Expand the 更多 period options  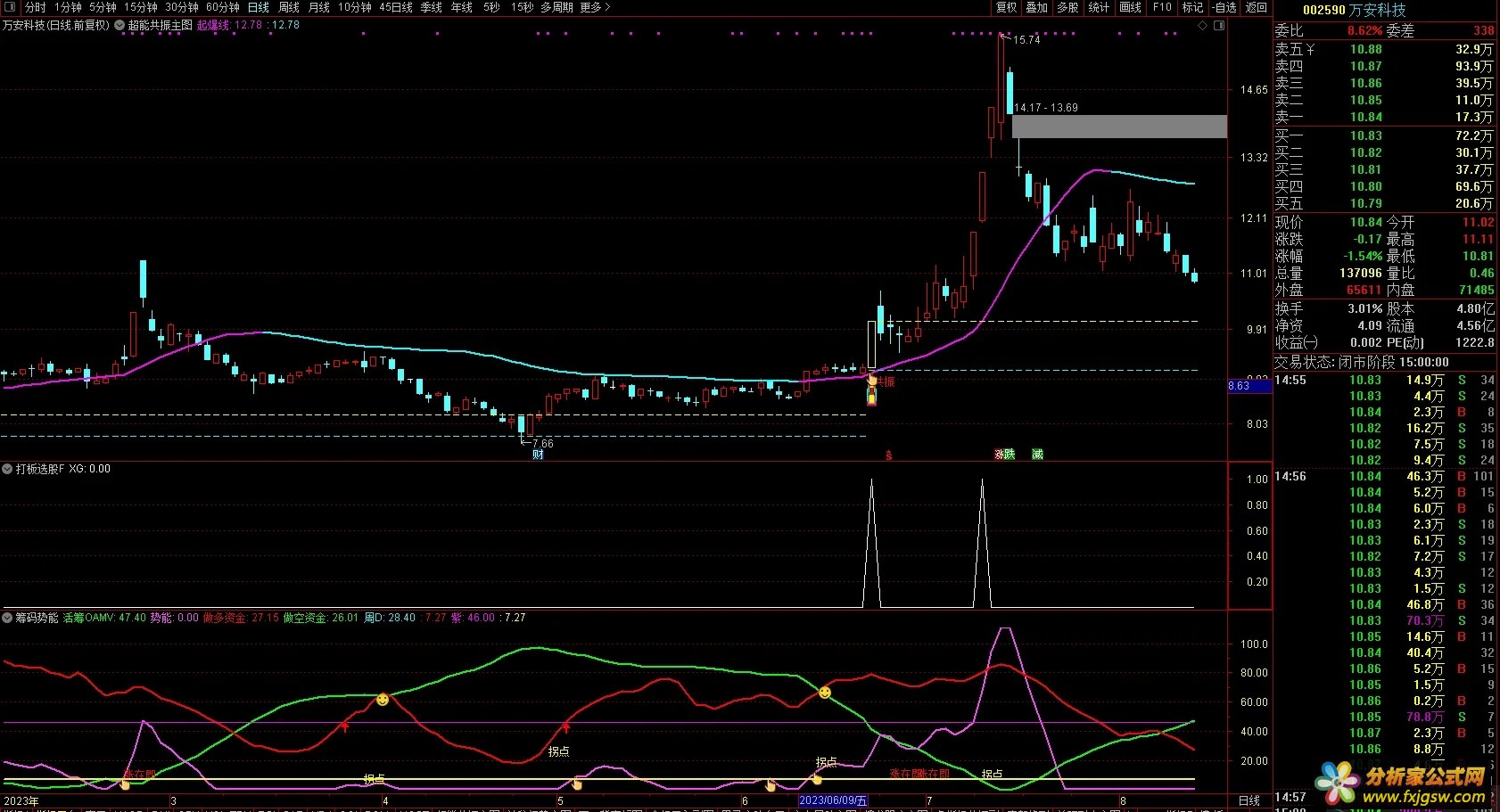(x=595, y=7)
